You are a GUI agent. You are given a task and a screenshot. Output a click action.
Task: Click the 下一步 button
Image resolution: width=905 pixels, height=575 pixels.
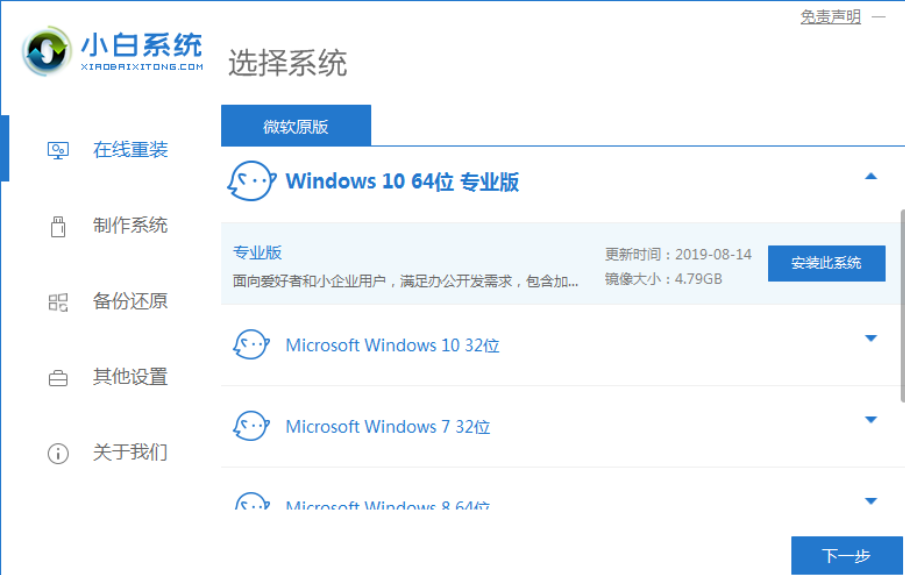pos(846,555)
